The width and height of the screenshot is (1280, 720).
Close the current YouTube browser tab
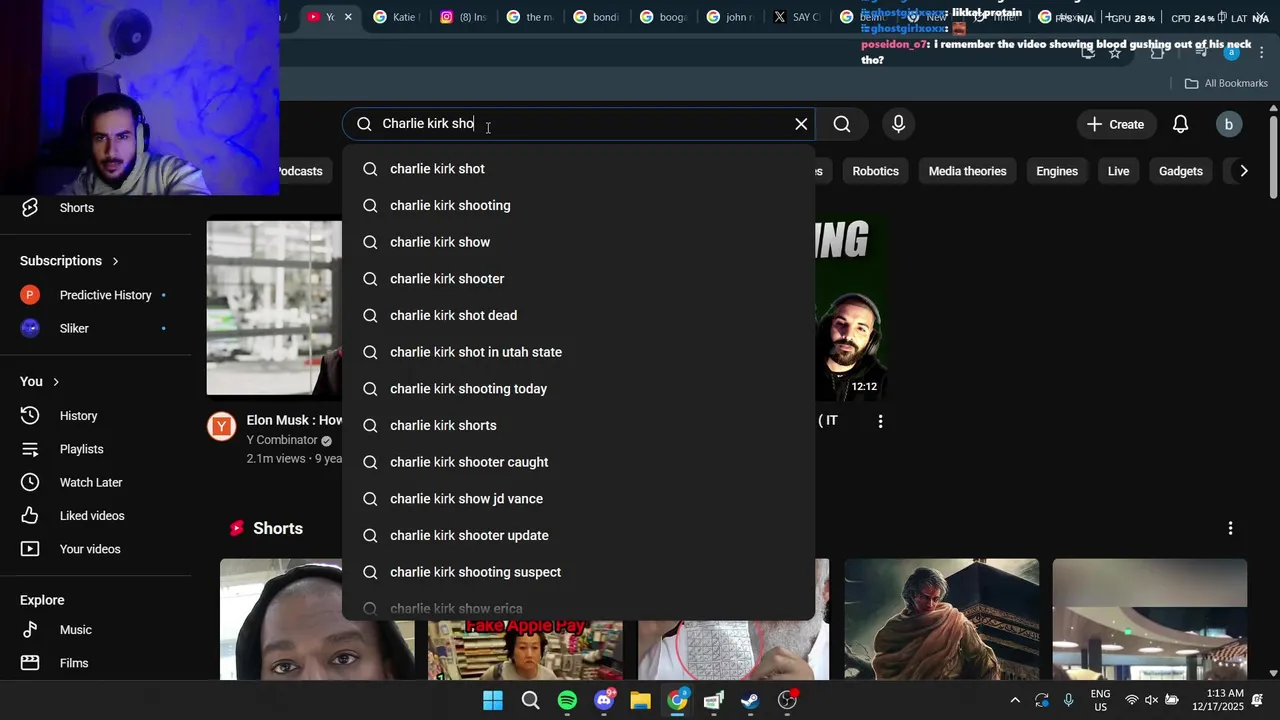348,17
